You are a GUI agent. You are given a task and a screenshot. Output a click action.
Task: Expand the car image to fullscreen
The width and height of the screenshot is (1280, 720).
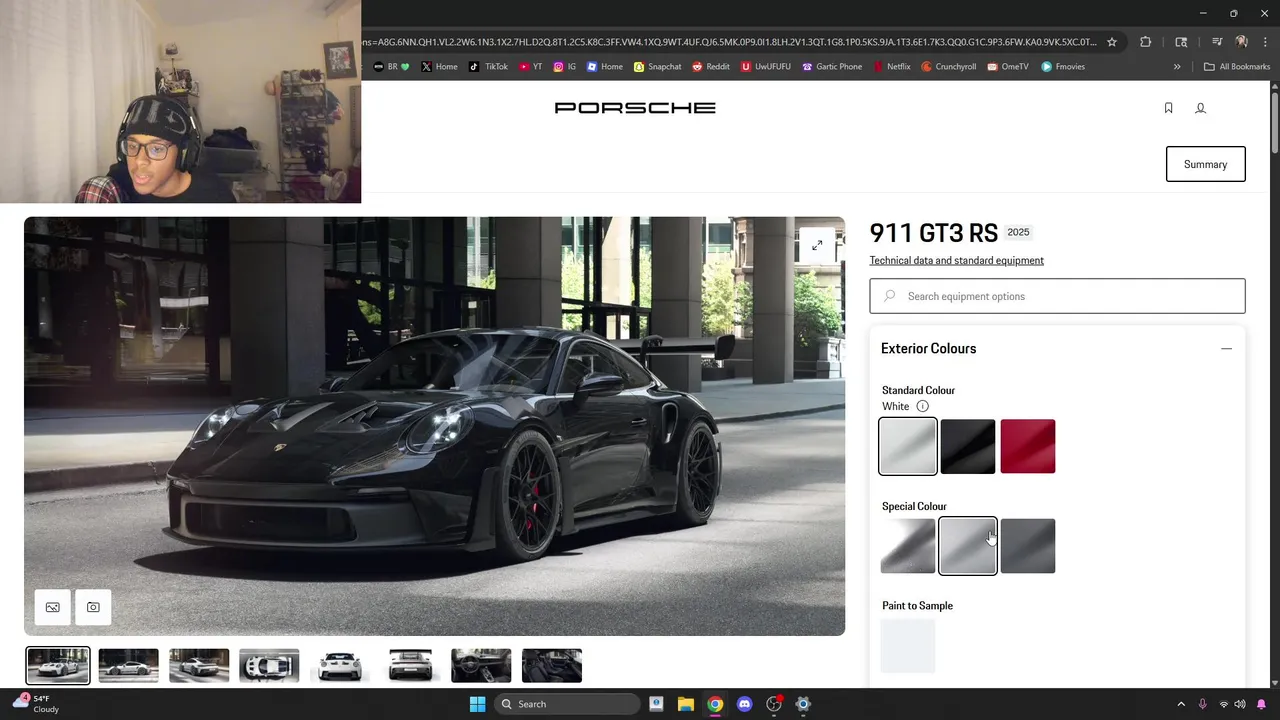pos(817,245)
